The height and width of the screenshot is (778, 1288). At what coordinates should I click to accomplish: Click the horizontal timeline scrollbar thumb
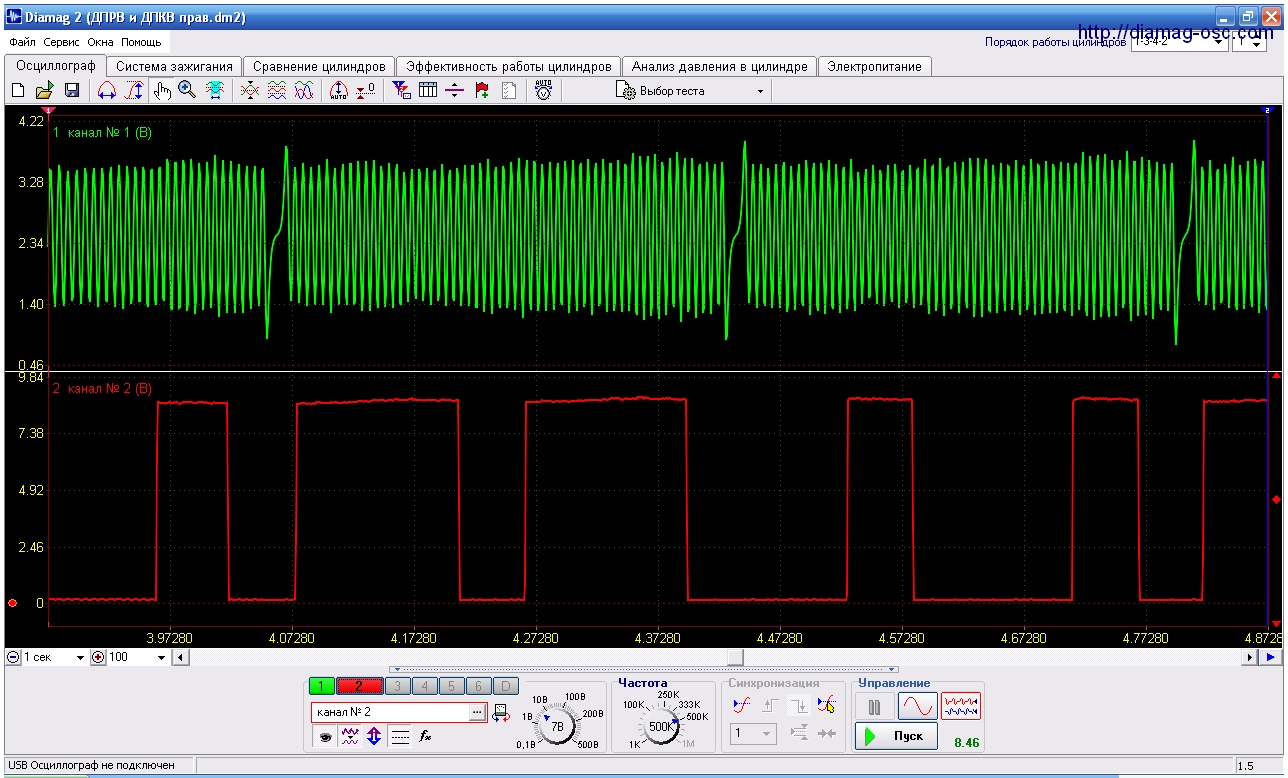click(736, 657)
